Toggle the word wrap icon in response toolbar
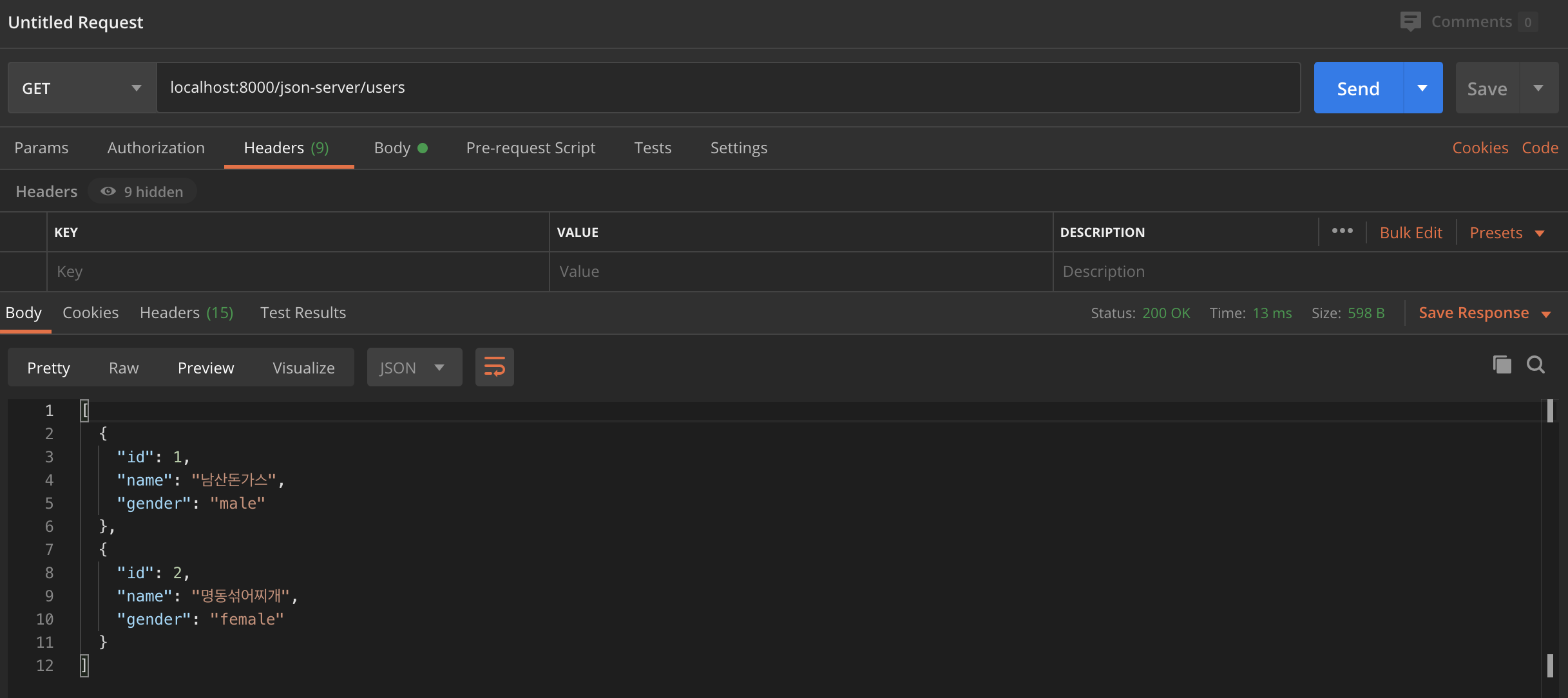This screenshot has width=1568, height=698. click(x=494, y=367)
